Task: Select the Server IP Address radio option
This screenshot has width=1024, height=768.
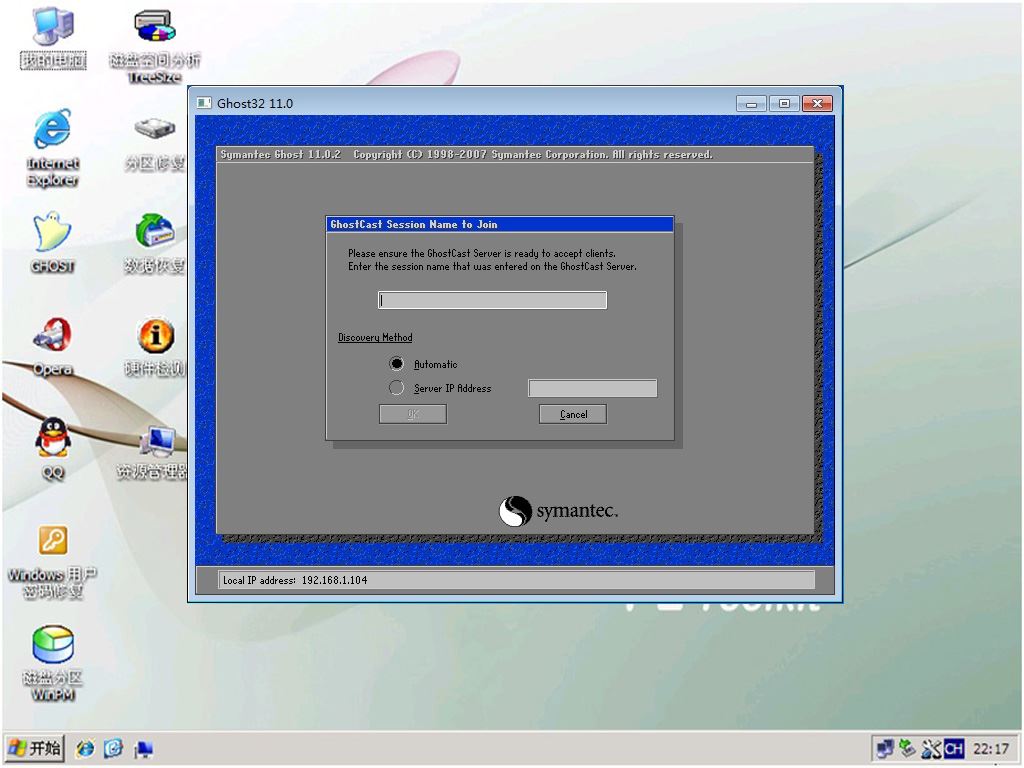Action: click(396, 388)
